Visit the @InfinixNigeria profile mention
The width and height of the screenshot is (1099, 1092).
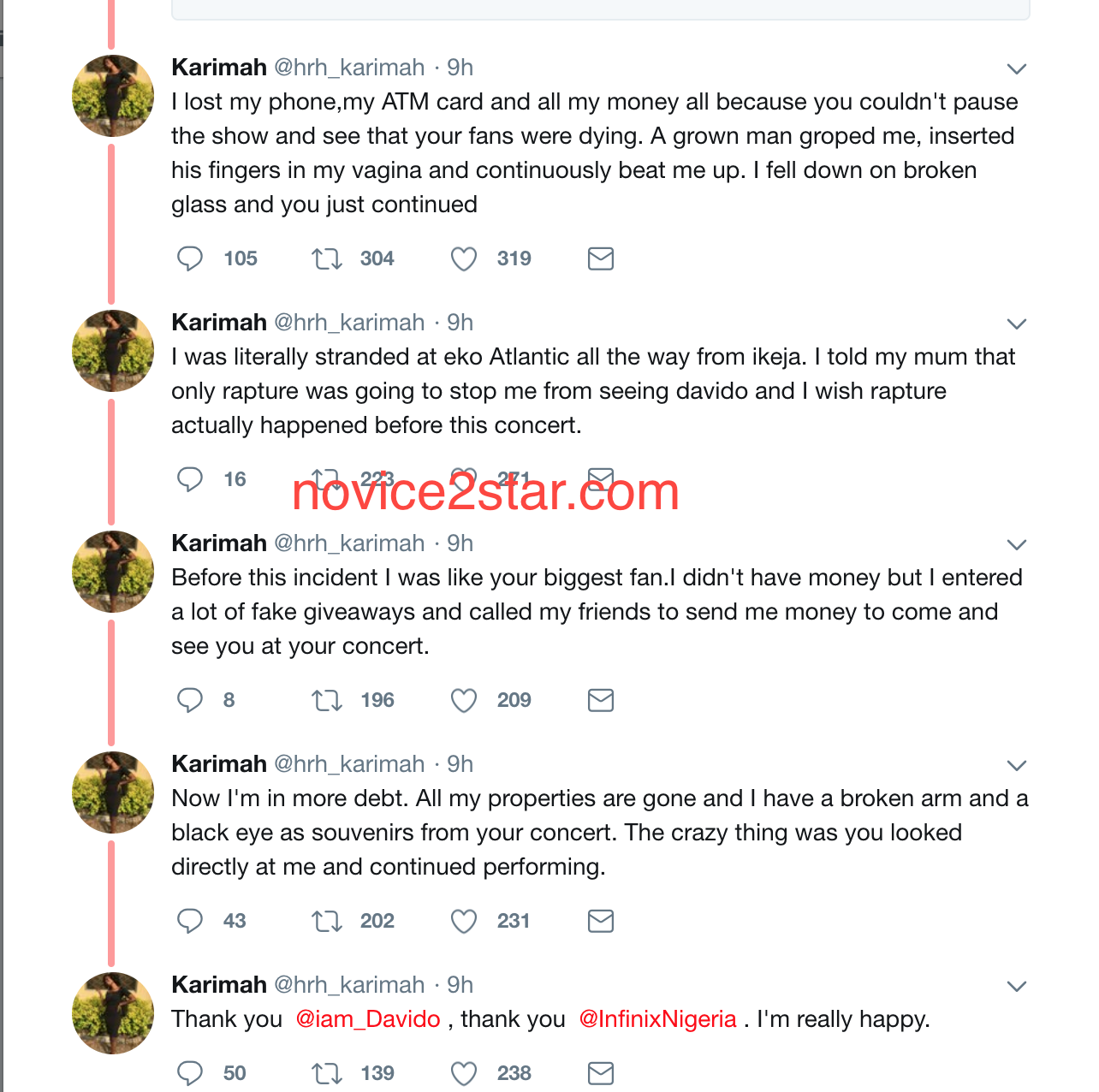[x=657, y=1019]
